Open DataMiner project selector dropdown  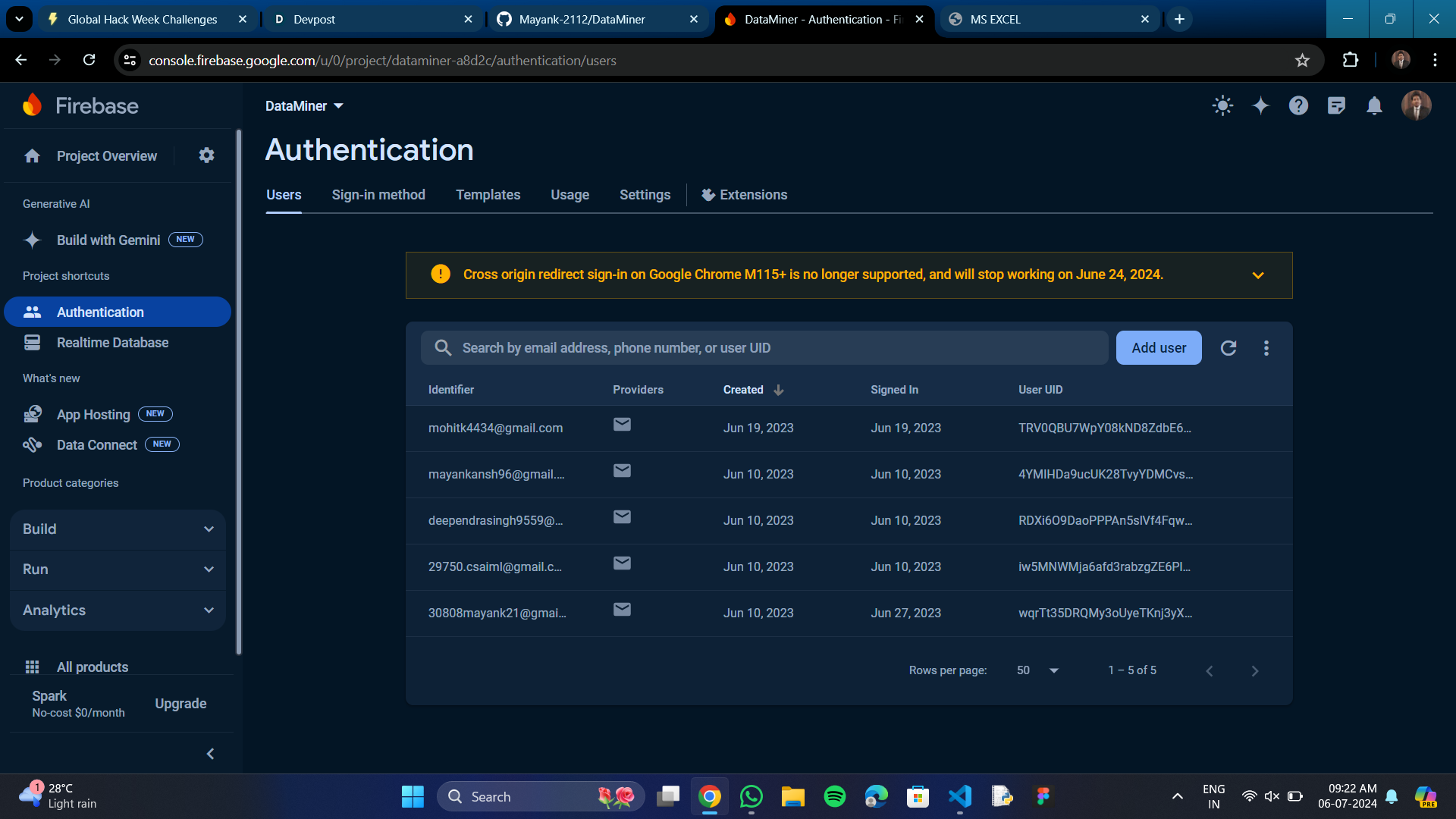(304, 106)
